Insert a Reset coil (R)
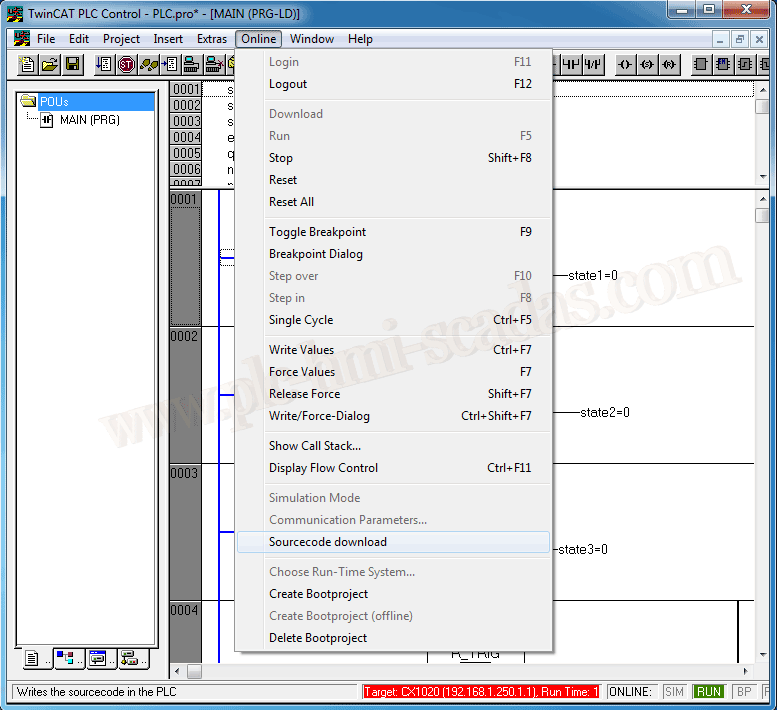 [670, 65]
